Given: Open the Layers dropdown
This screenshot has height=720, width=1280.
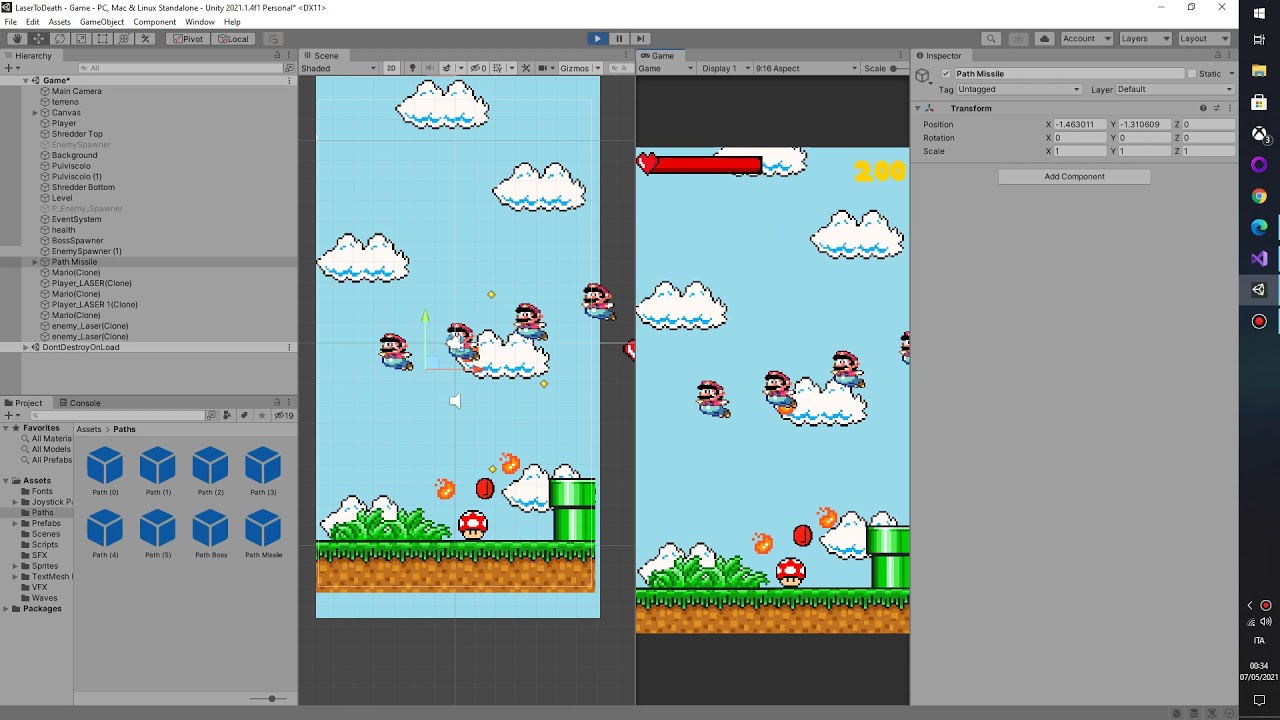Looking at the screenshot, I should (x=1145, y=39).
